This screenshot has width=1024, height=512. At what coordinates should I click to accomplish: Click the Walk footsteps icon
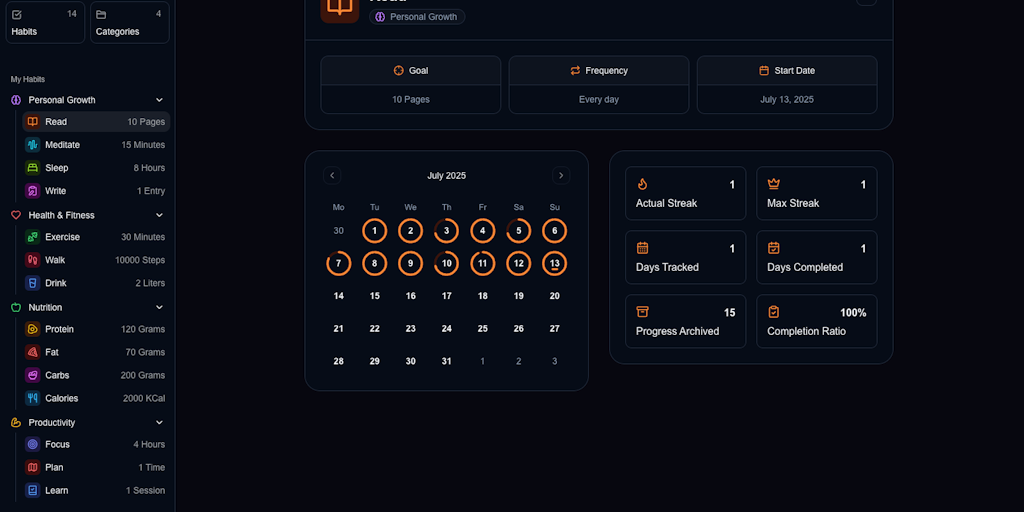[33, 260]
